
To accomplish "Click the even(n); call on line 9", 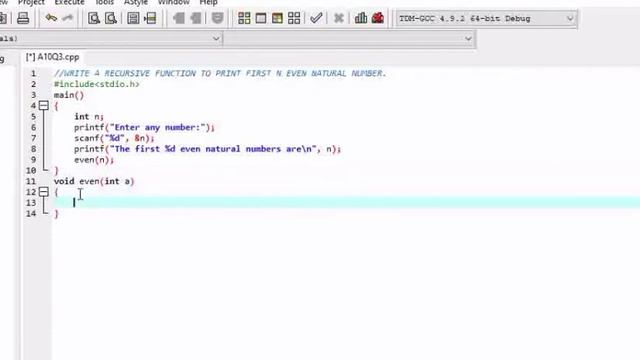I will coord(94,160).
